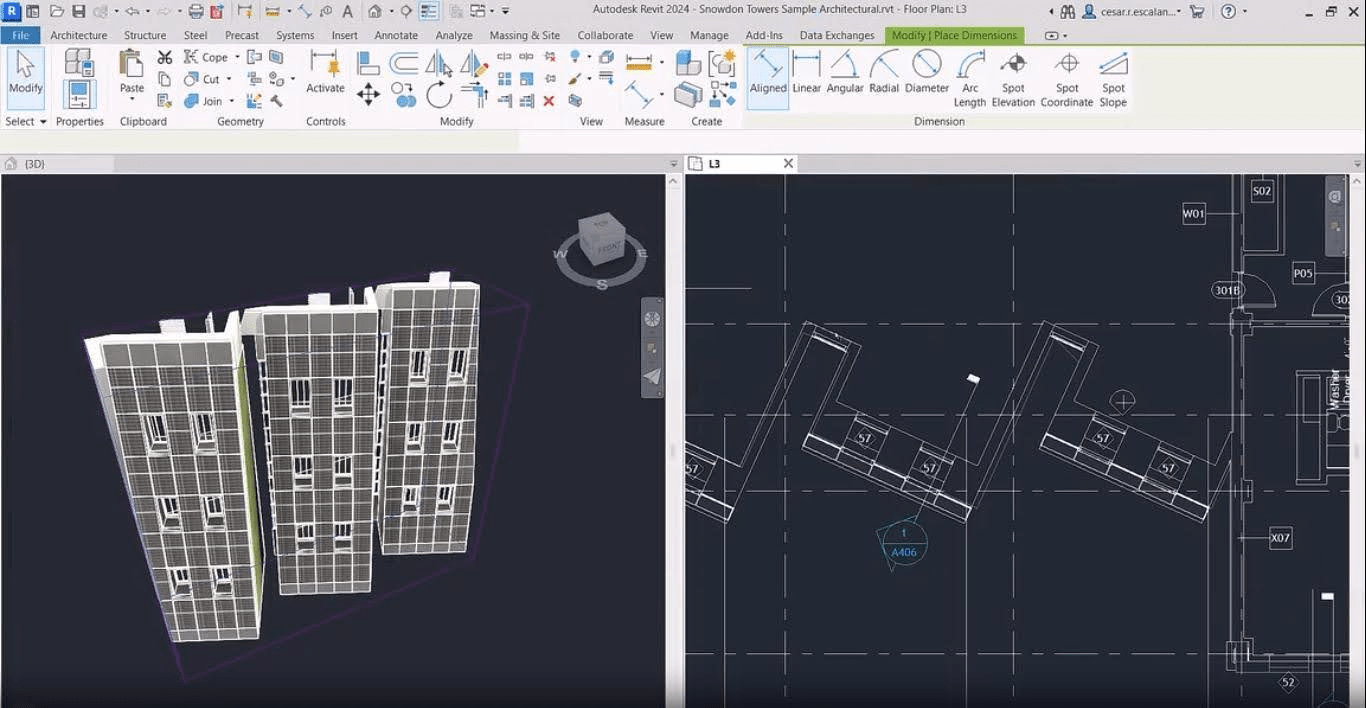Toggle Thin Lines in quick access toolbar

[429, 11]
